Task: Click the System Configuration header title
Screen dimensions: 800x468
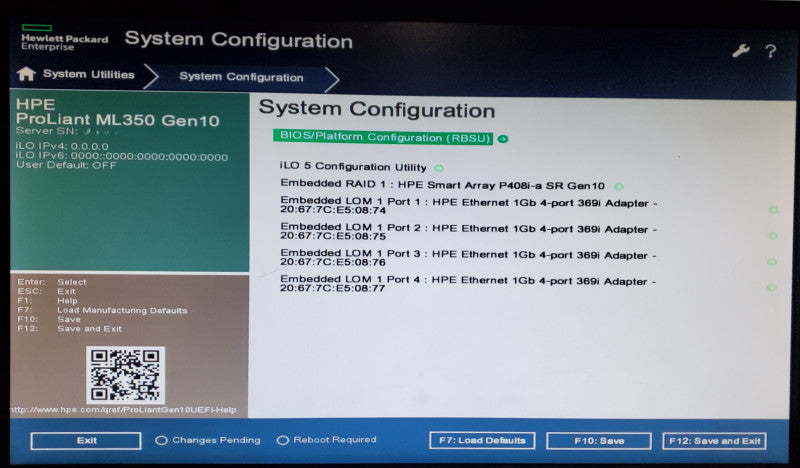Action: tap(239, 40)
